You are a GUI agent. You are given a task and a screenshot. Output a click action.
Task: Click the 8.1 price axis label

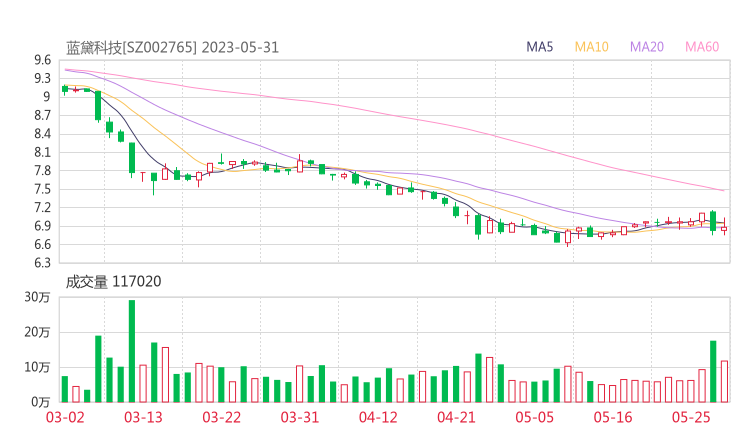[x=42, y=152]
